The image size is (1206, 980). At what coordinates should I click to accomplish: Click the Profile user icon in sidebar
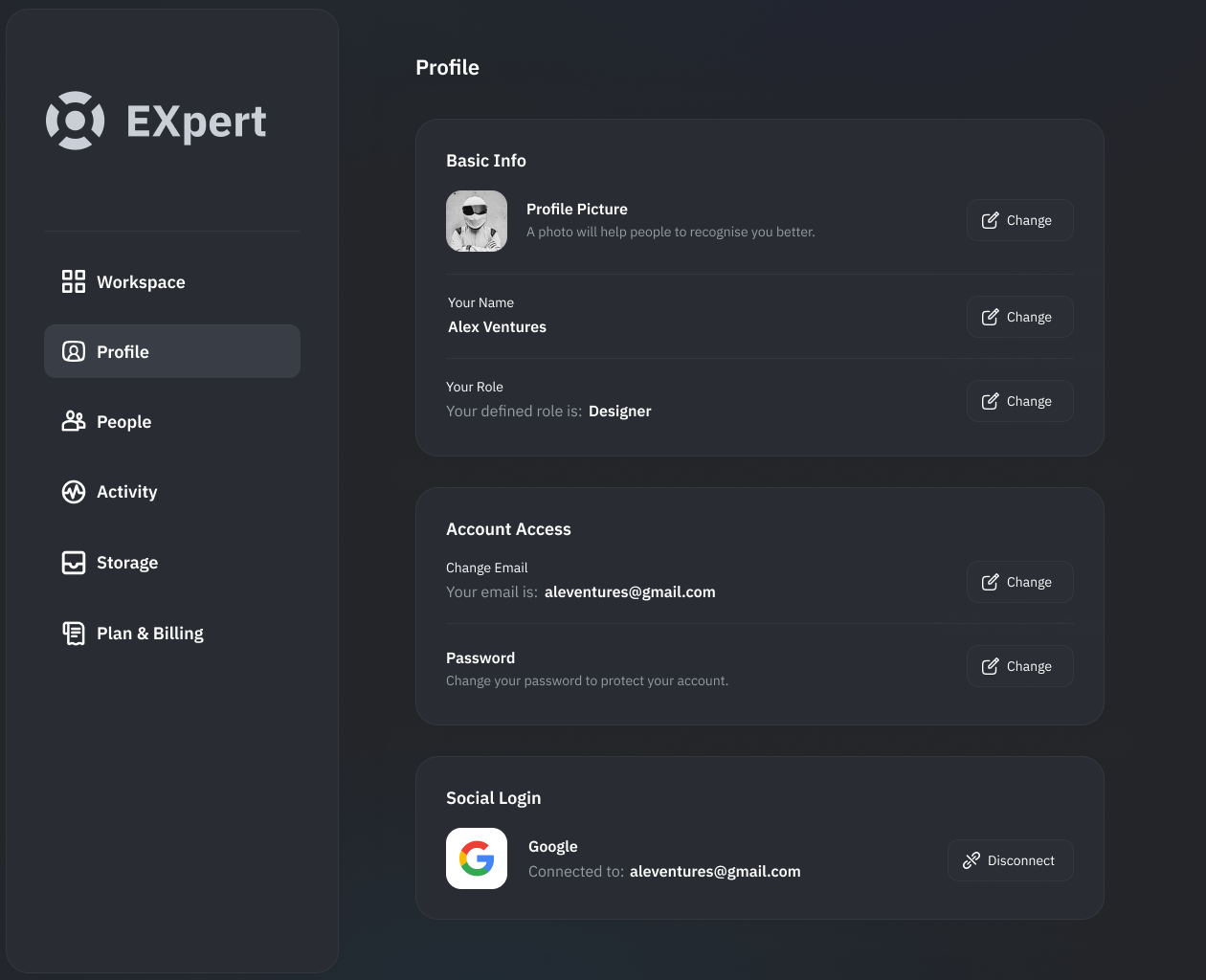pyautogui.click(x=74, y=351)
